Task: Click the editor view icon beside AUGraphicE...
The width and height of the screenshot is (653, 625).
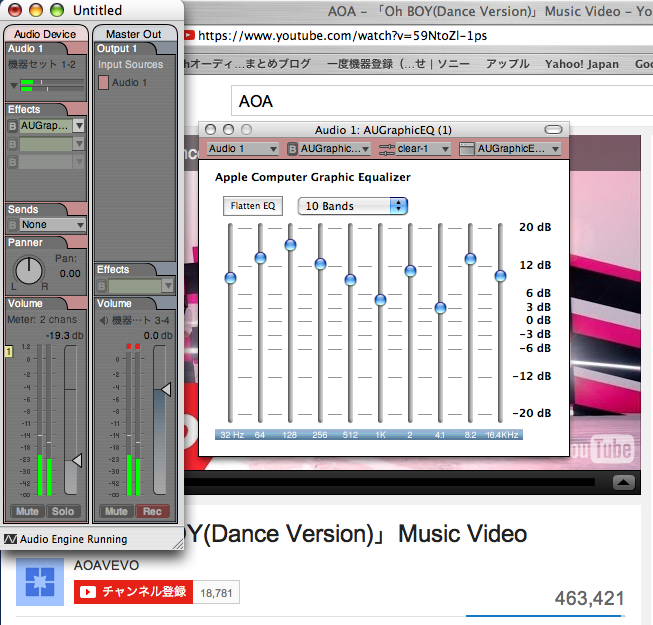Action: tap(466, 149)
